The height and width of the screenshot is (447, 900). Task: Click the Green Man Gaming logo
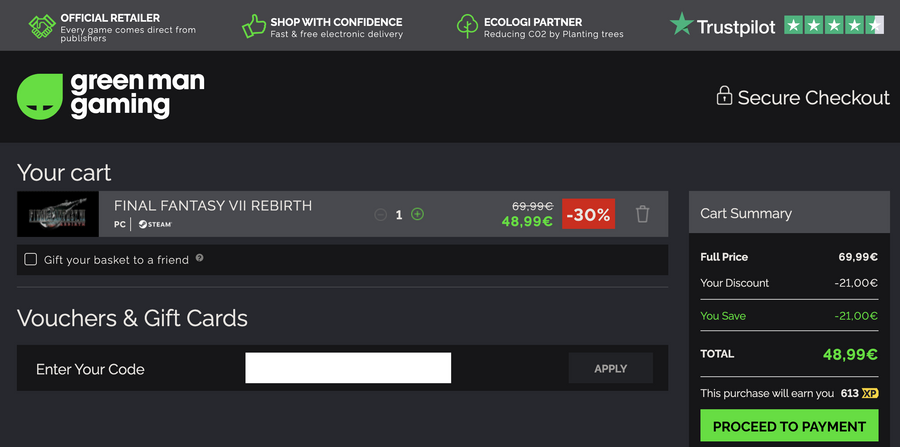point(110,96)
